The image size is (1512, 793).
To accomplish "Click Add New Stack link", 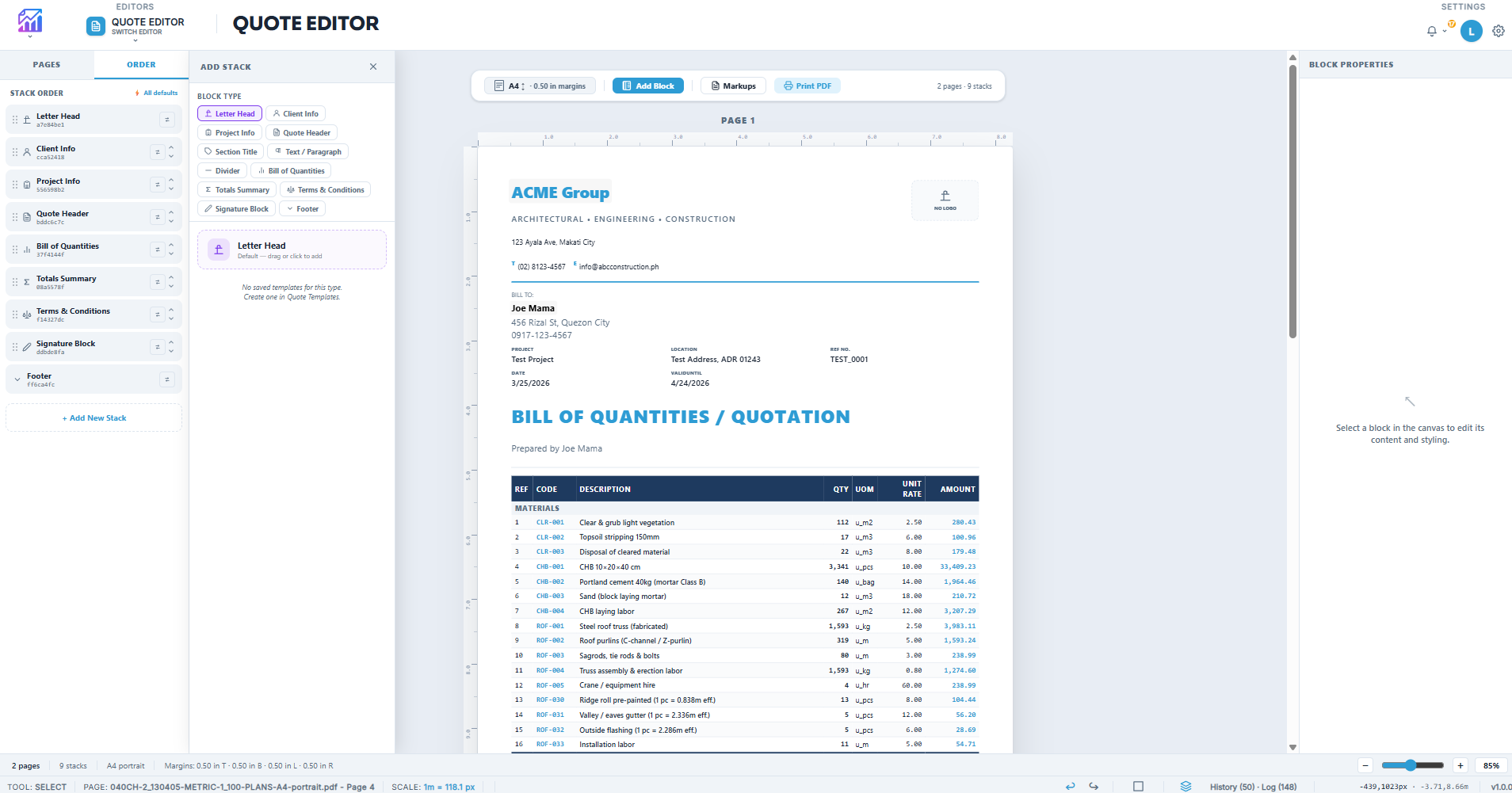I will coord(94,418).
